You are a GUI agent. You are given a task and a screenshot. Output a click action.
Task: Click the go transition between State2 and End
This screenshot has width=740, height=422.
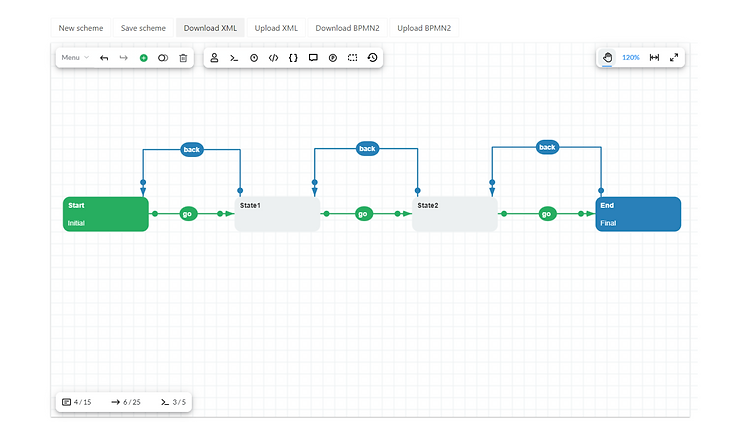click(547, 214)
